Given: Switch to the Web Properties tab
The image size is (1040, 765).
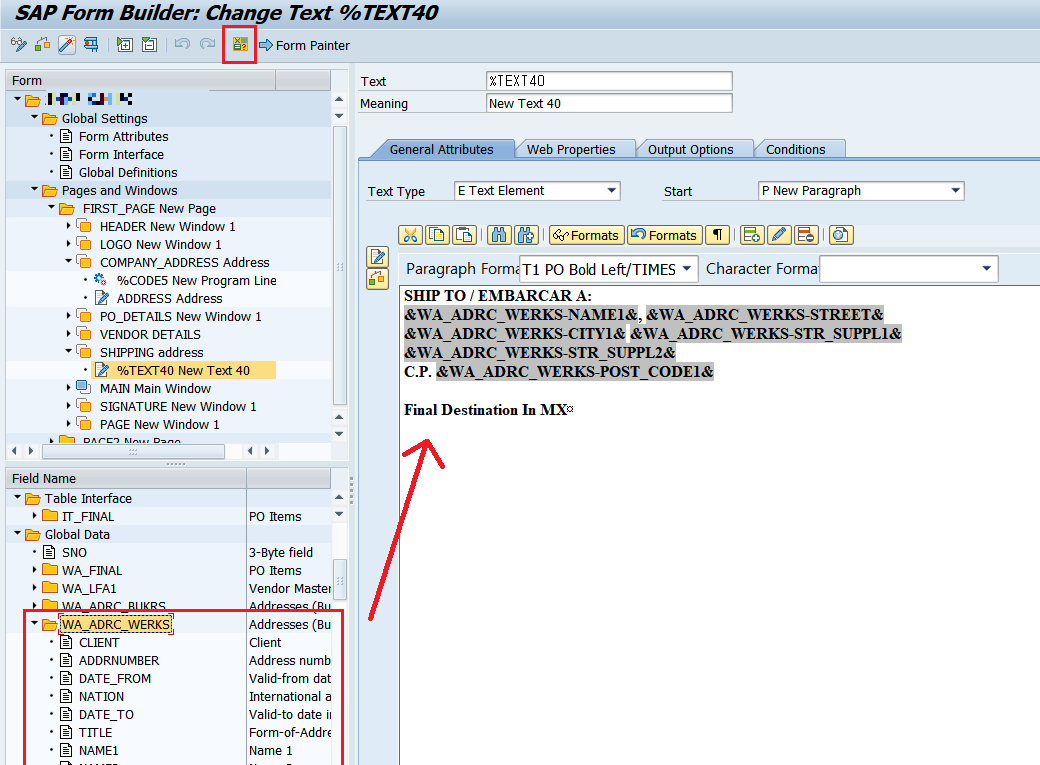Looking at the screenshot, I should pos(571,149).
